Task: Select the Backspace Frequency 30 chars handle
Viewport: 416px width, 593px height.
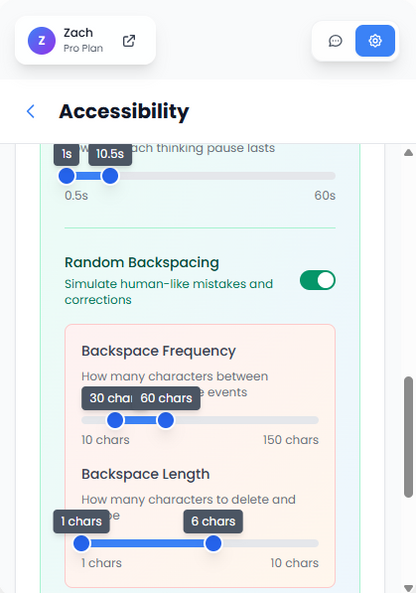Action: [115, 420]
